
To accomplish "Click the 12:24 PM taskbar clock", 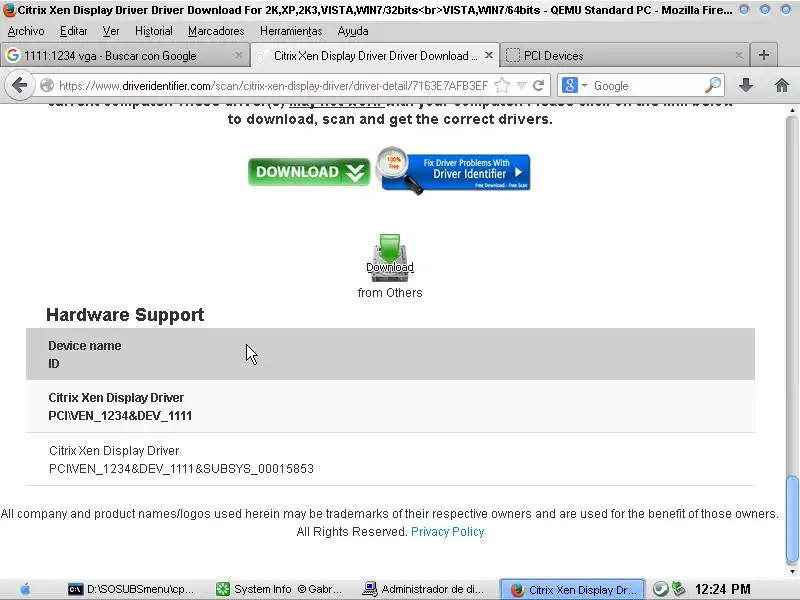I will pos(722,589).
